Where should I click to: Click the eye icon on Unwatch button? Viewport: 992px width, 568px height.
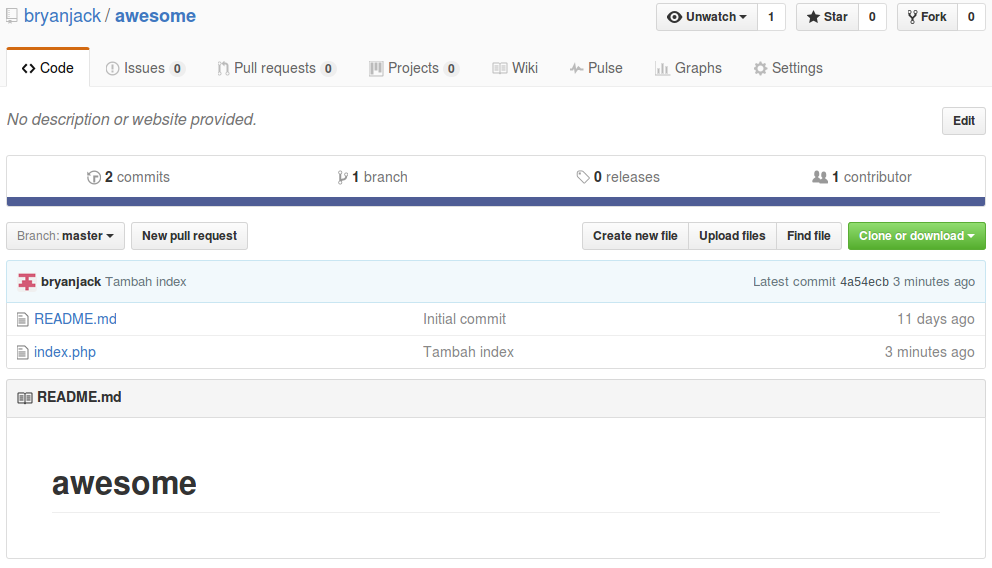click(674, 17)
